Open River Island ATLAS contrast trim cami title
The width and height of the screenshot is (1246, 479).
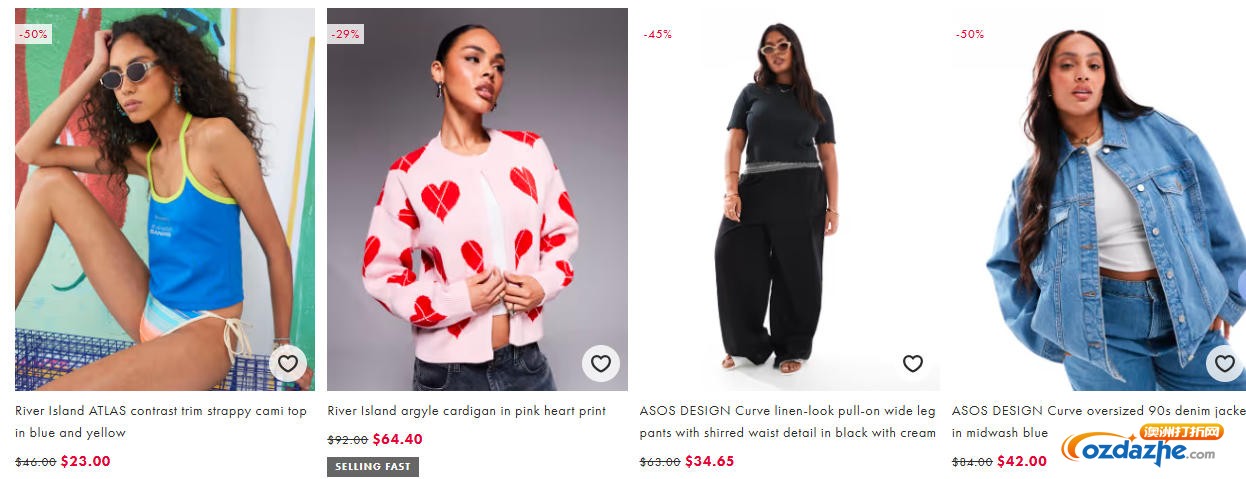[161, 422]
